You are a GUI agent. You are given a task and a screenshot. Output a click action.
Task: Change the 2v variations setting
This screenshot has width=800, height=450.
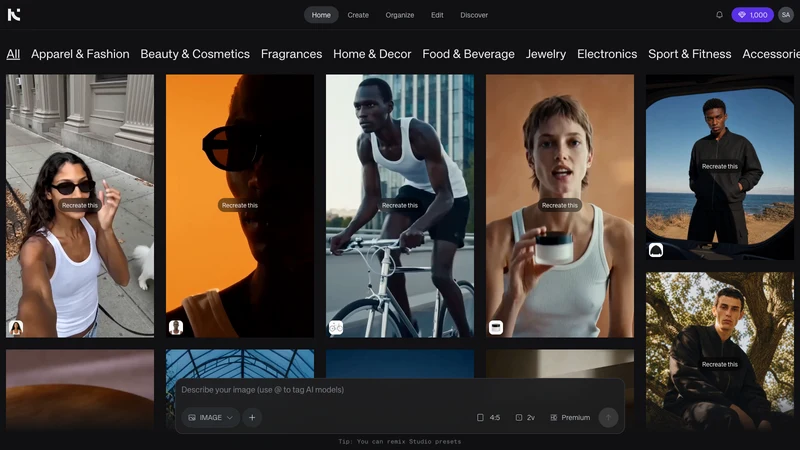pyautogui.click(x=525, y=417)
